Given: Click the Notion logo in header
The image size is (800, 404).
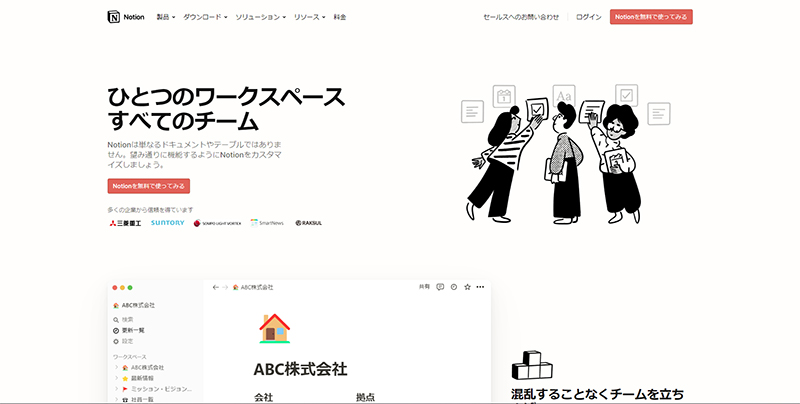Looking at the screenshot, I should pyautogui.click(x=126, y=17).
